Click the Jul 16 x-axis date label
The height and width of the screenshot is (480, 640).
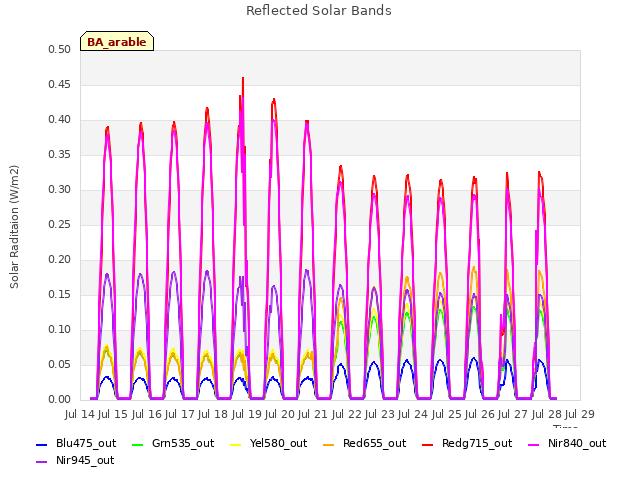(147, 415)
